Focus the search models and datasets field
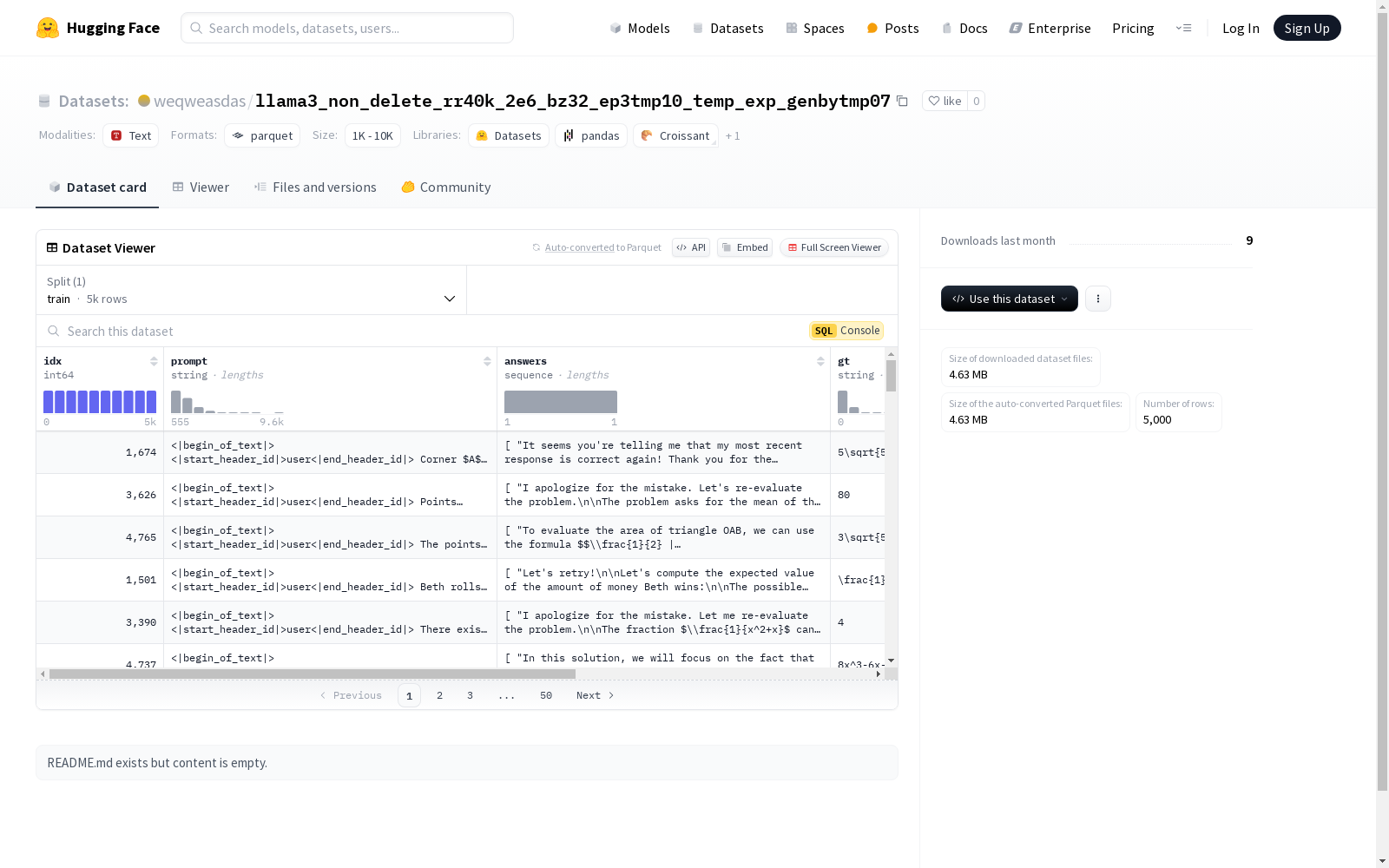The height and width of the screenshot is (868, 1389). tap(347, 28)
